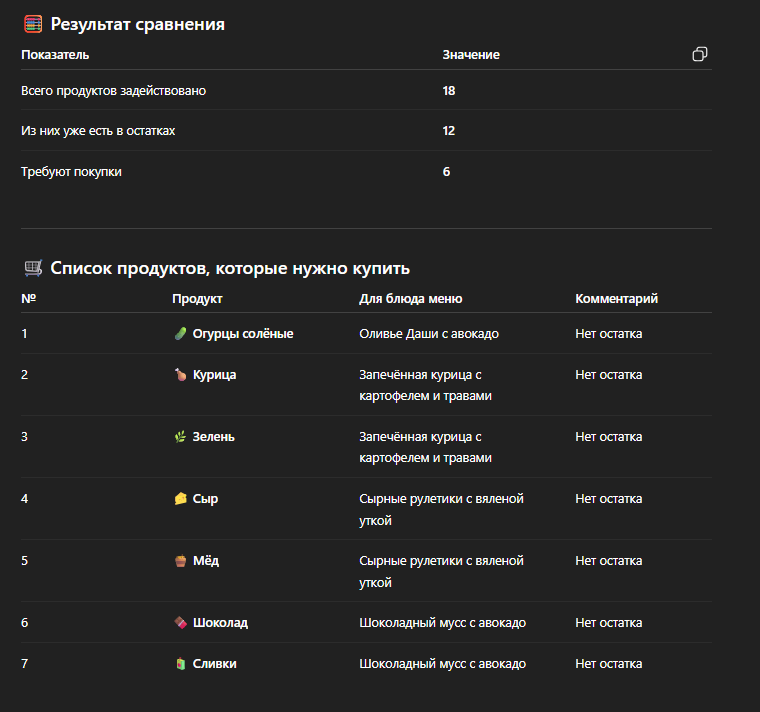
Task: Click the honey pot icon beside Мёд
Action: coord(180,561)
